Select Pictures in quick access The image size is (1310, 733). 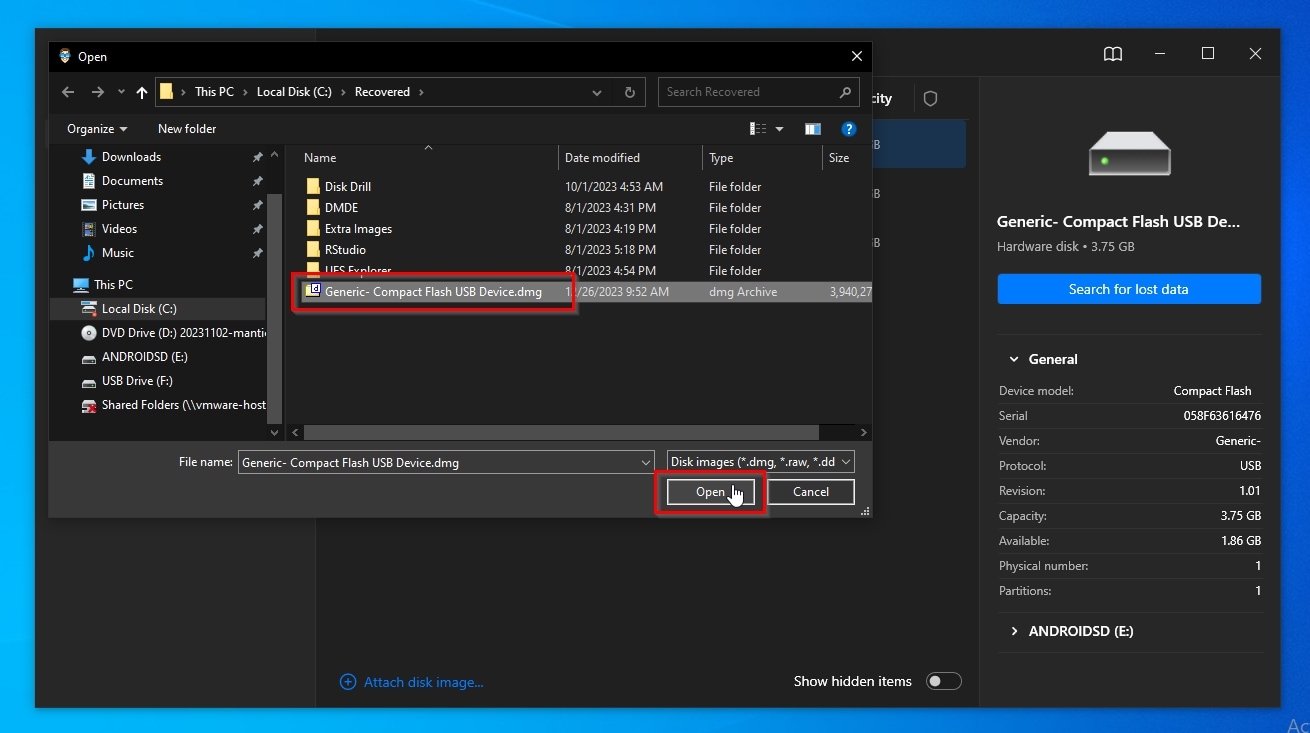(x=123, y=205)
